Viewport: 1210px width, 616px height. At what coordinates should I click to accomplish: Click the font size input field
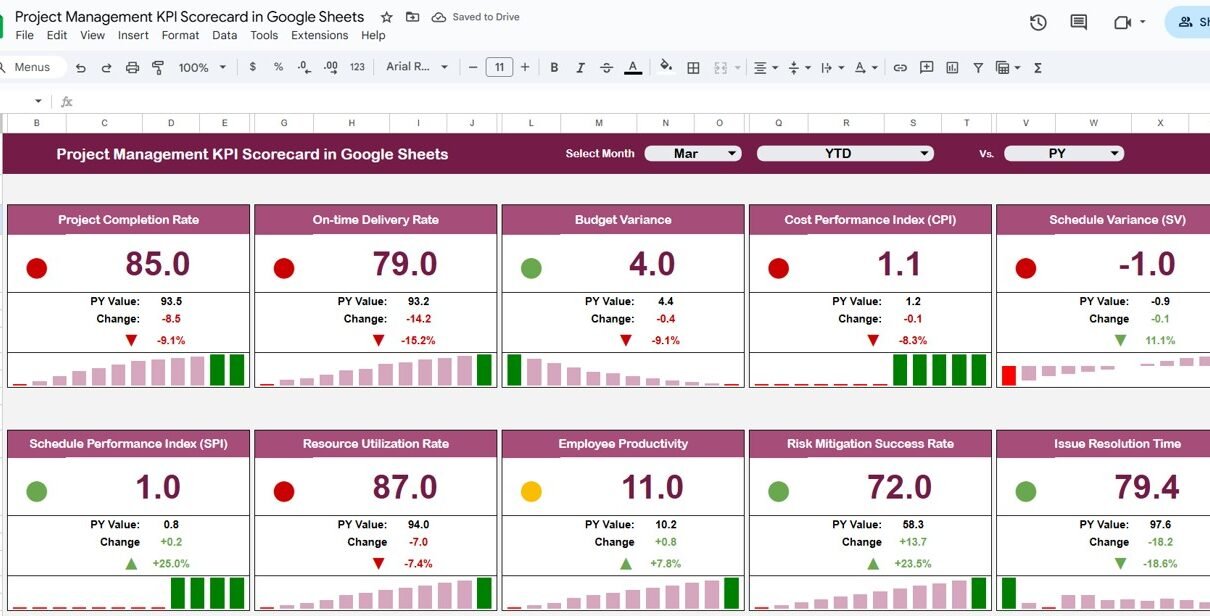click(499, 68)
